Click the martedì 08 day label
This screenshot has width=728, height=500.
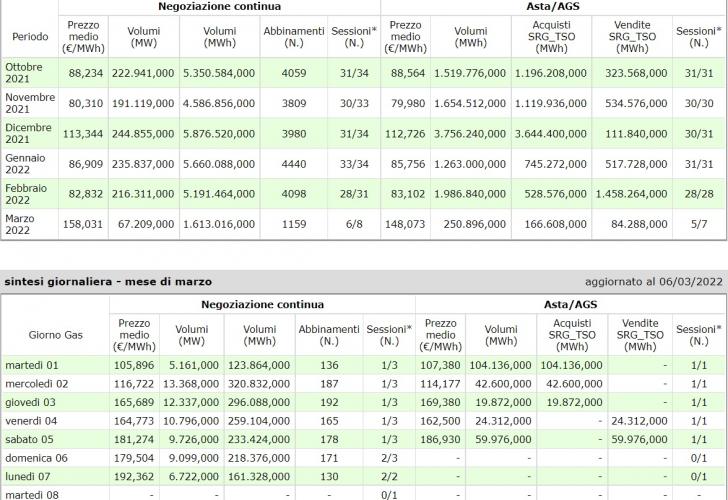pyautogui.click(x=32, y=491)
